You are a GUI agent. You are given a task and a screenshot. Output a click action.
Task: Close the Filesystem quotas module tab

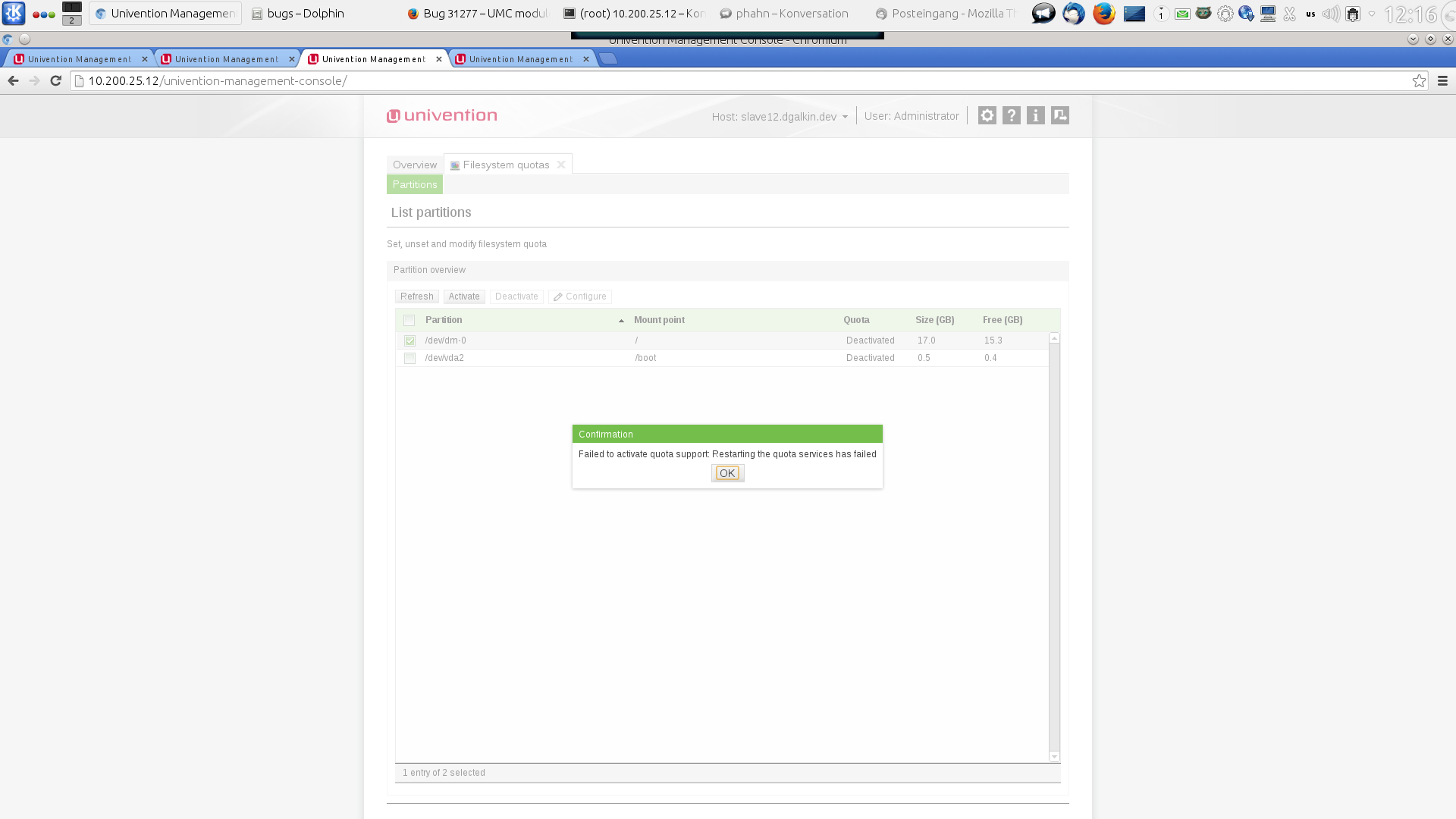tap(561, 165)
